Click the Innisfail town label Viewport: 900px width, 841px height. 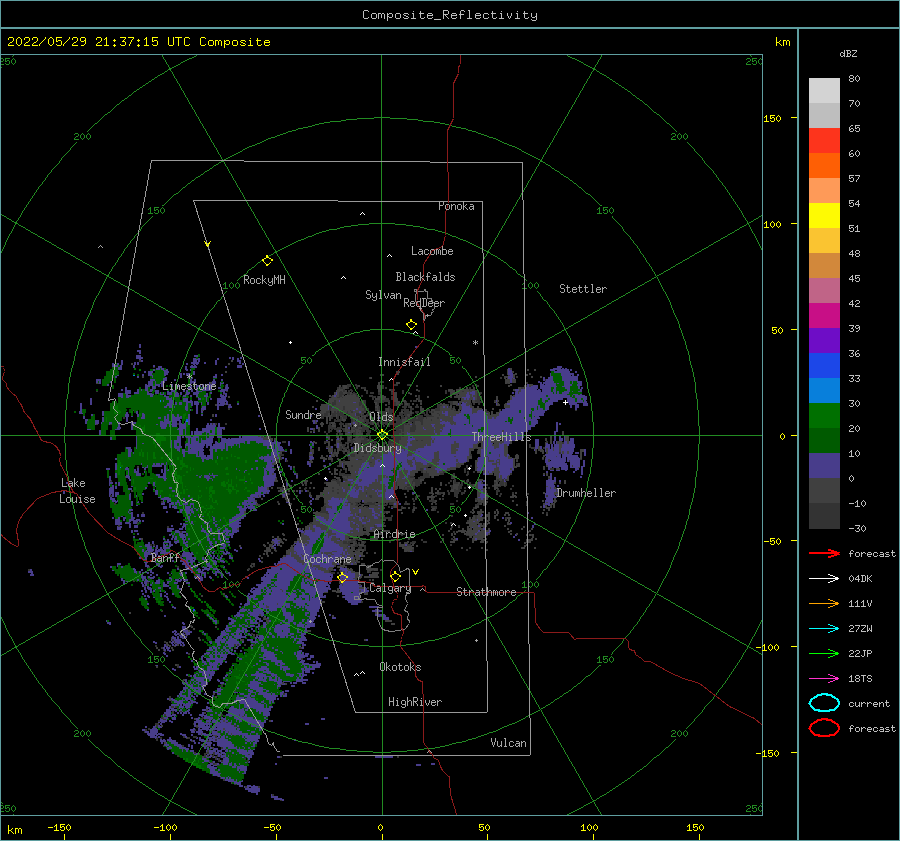[404, 362]
